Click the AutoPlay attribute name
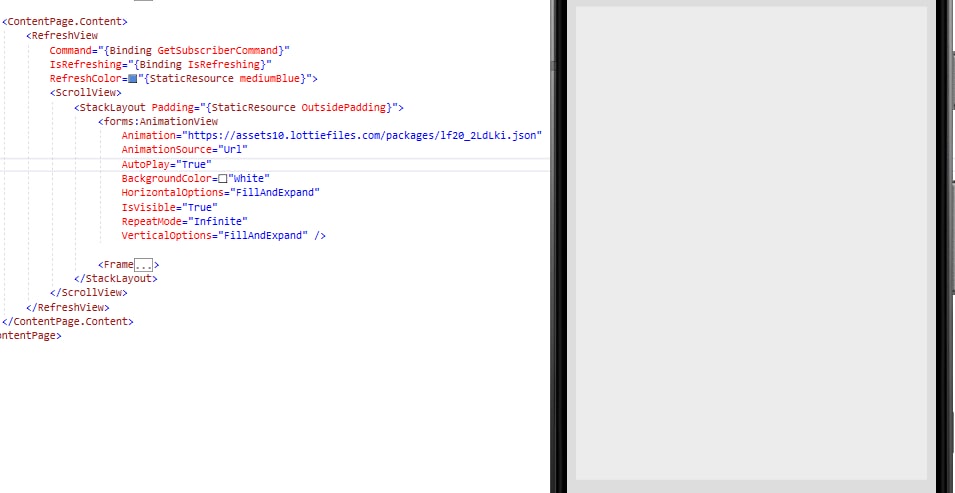This screenshot has width=955, height=493. click(146, 165)
